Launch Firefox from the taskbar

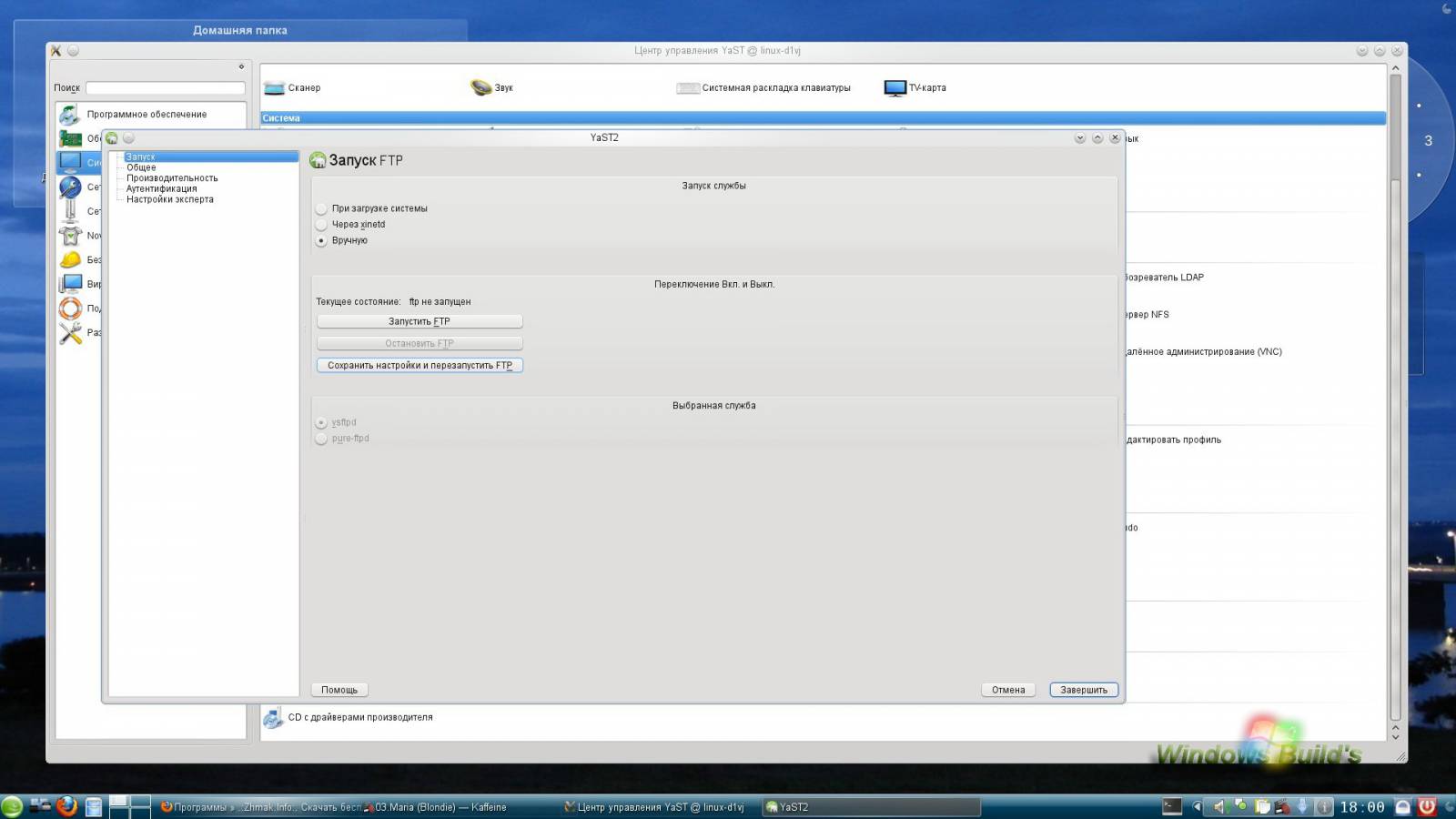66,806
